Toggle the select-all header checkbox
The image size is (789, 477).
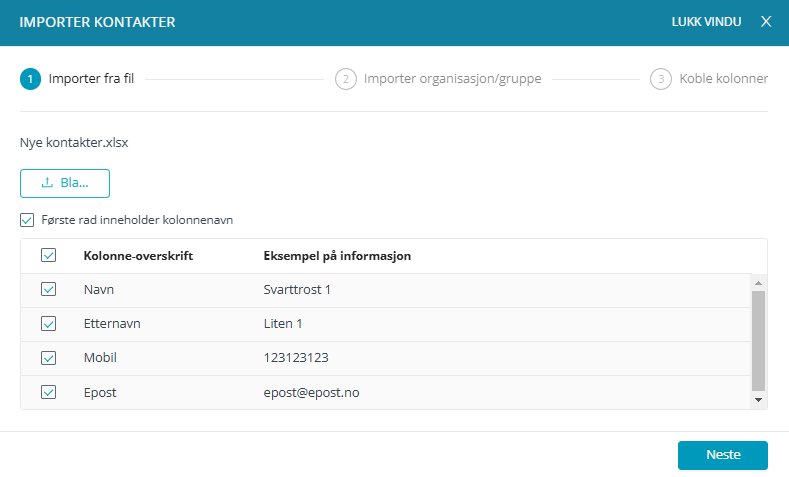[48, 256]
